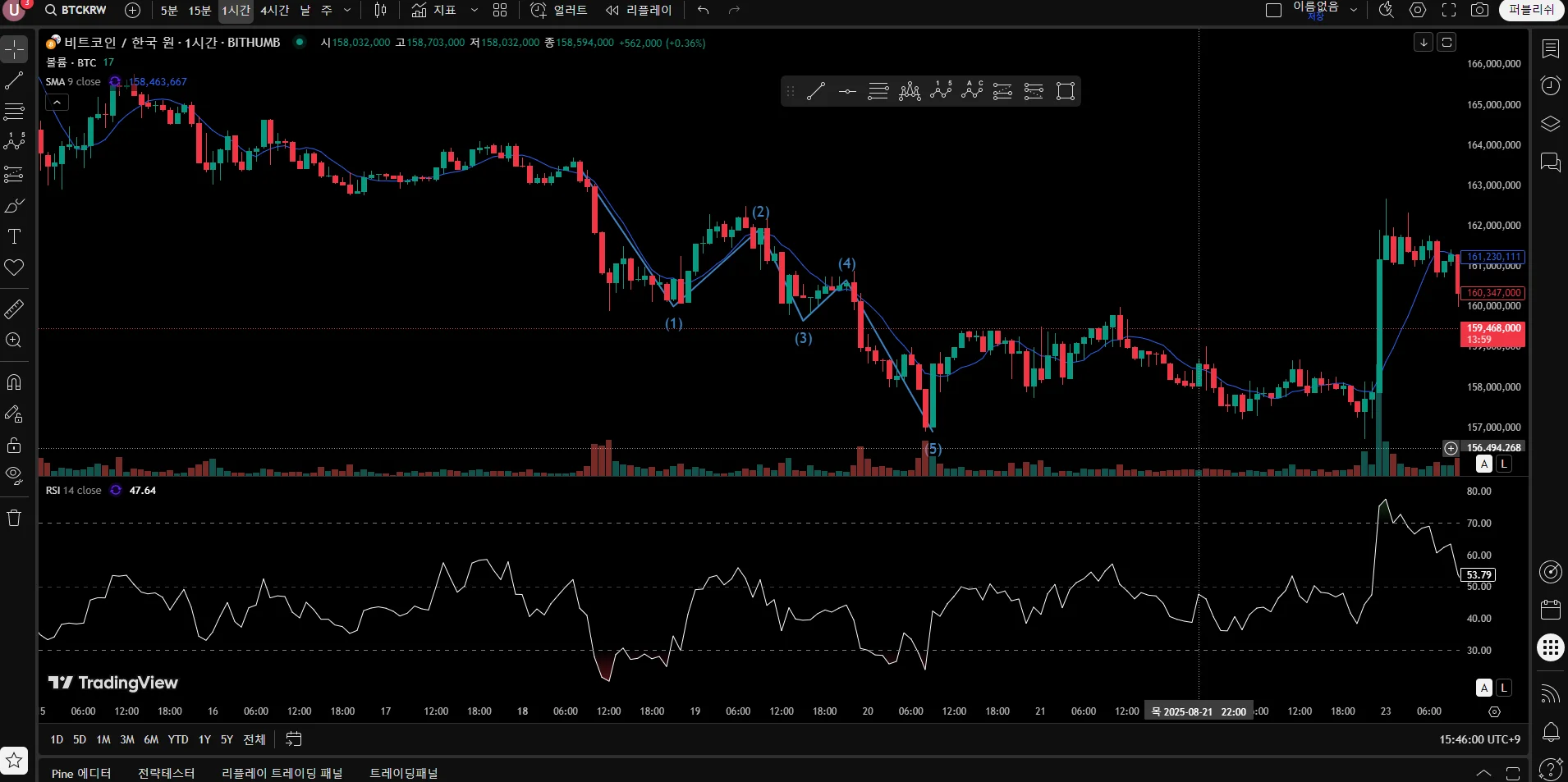Screen dimensions: 1568x782
Task: Open the go-to-date calendar picker
Action: coord(294,739)
